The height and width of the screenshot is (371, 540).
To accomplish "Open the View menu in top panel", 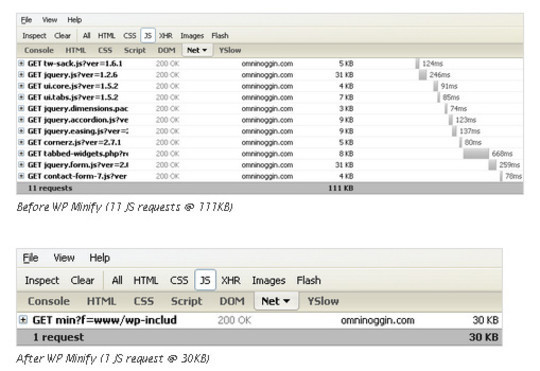I will pyautogui.click(x=50, y=20).
